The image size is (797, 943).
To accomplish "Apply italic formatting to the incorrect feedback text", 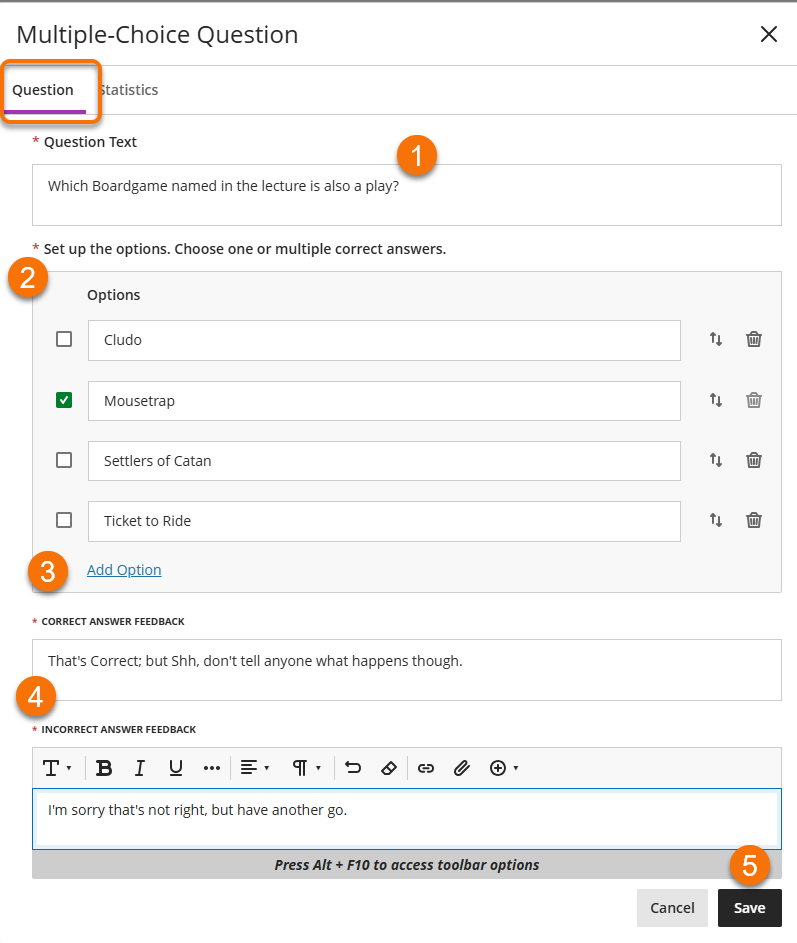I will coord(140,768).
